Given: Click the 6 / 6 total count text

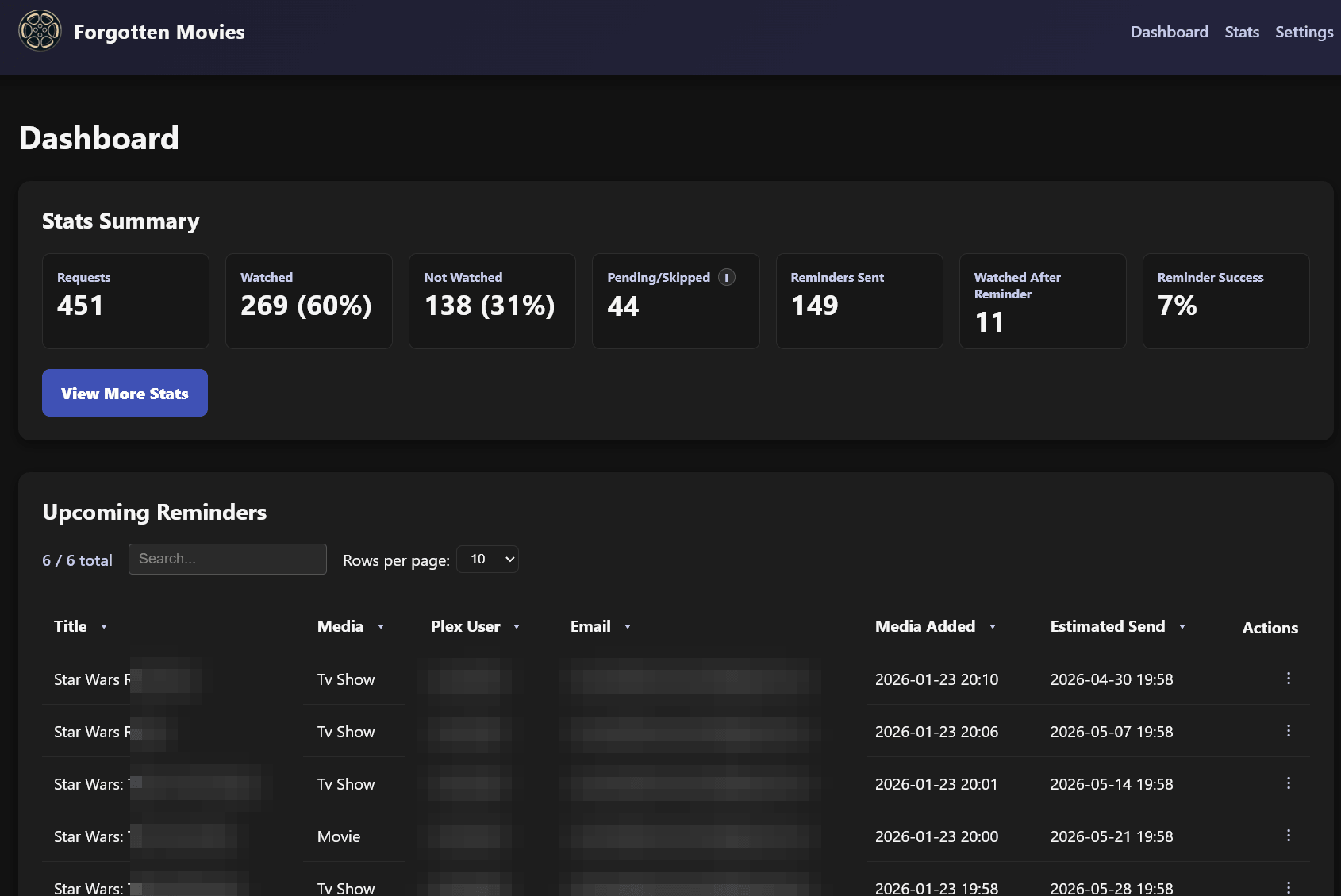Looking at the screenshot, I should coord(77,560).
